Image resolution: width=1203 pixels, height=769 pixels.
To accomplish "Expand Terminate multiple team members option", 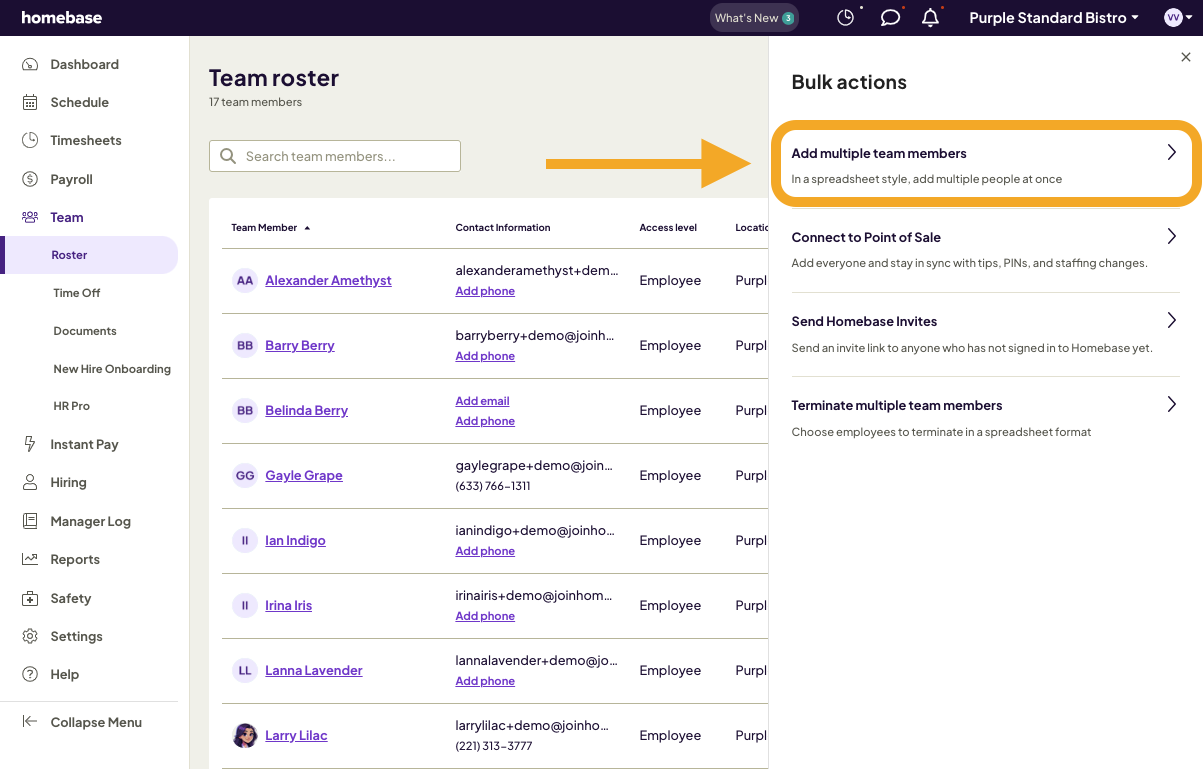I will pyautogui.click(x=1171, y=404).
